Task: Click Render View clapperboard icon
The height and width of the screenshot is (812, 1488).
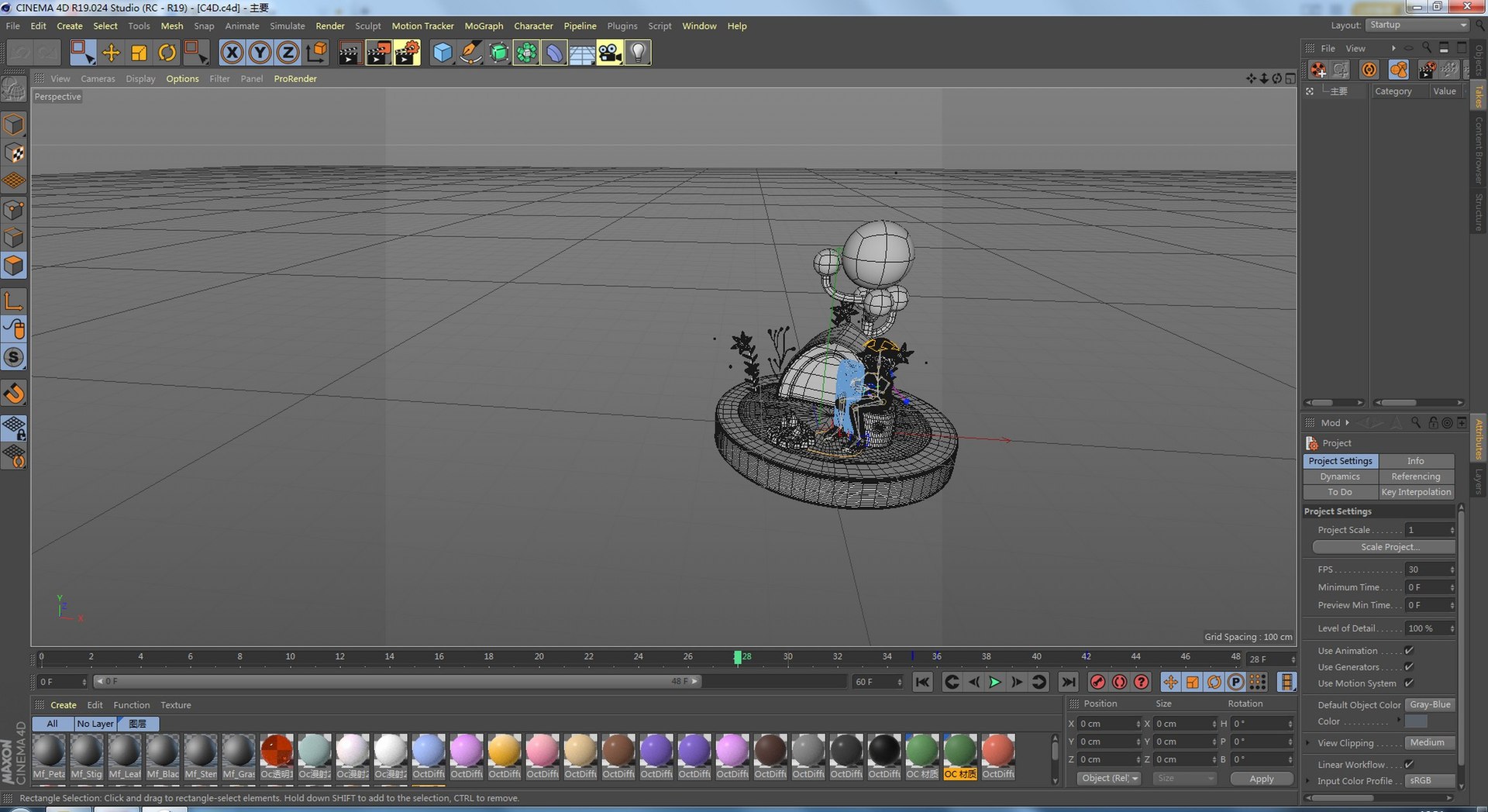Action: [x=350, y=53]
